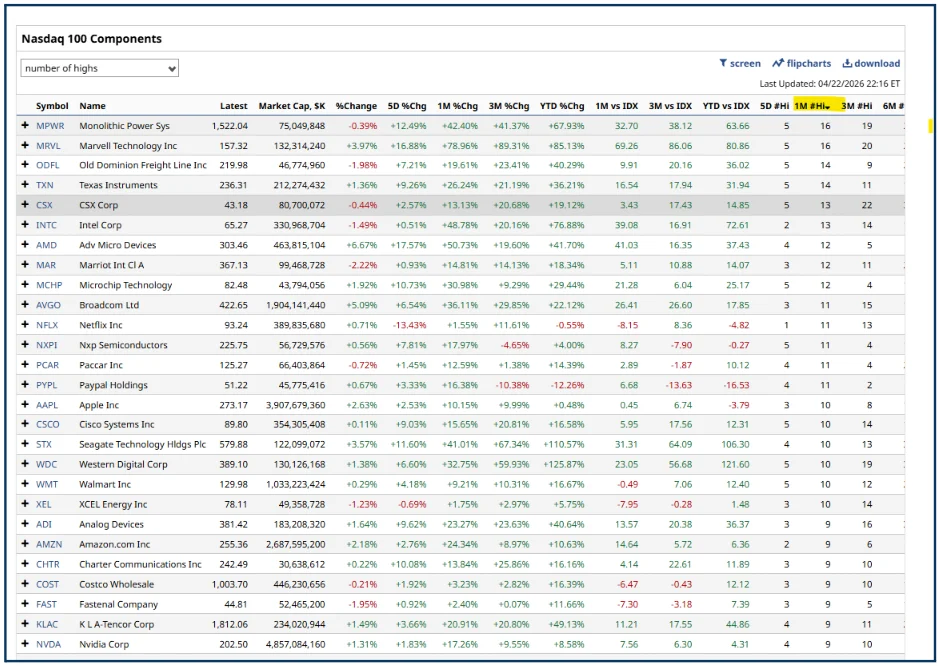Sort by Market Cap, $K column
938x666 pixels.
[x=292, y=106]
